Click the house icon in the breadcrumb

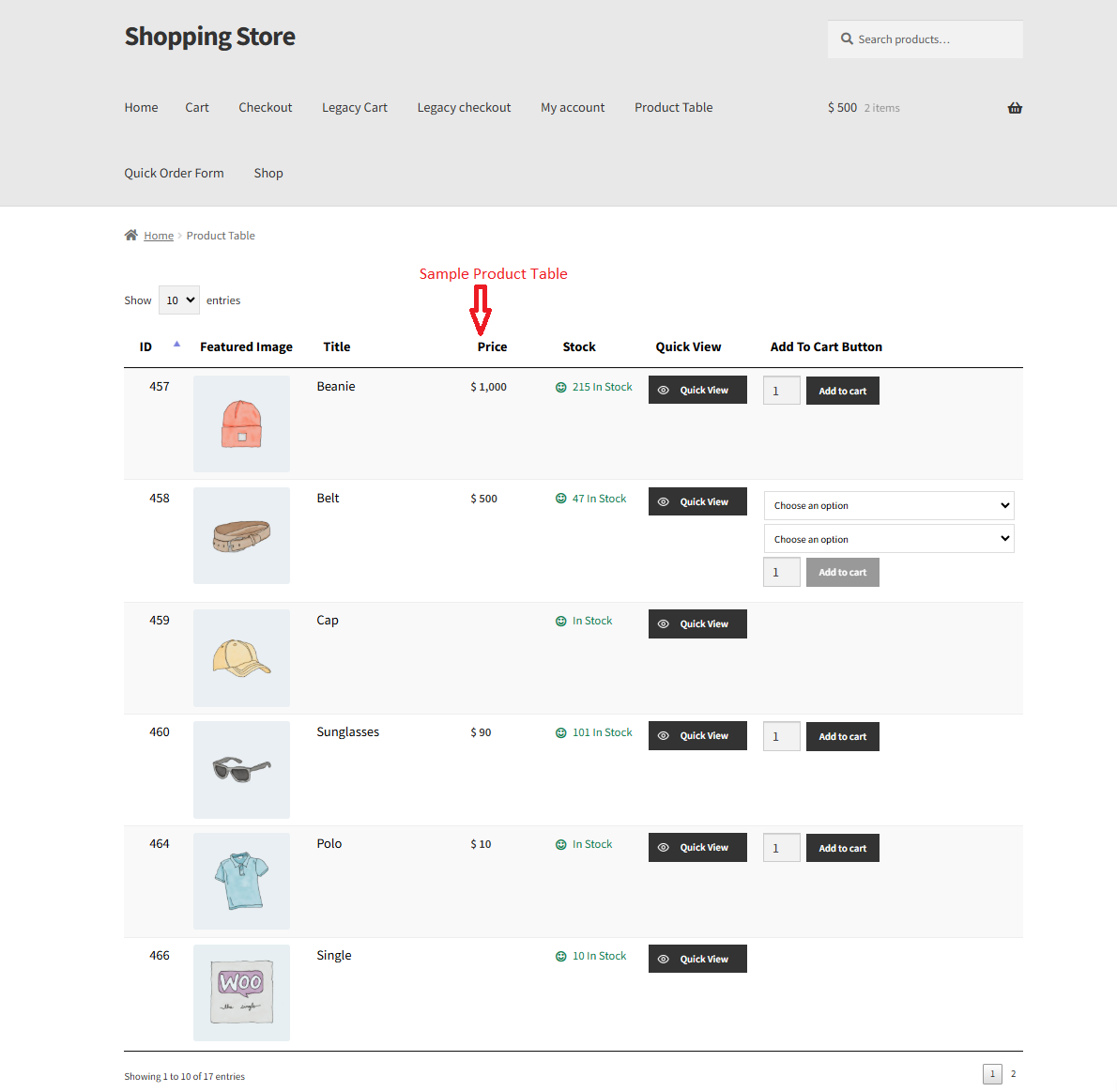pyautogui.click(x=130, y=235)
